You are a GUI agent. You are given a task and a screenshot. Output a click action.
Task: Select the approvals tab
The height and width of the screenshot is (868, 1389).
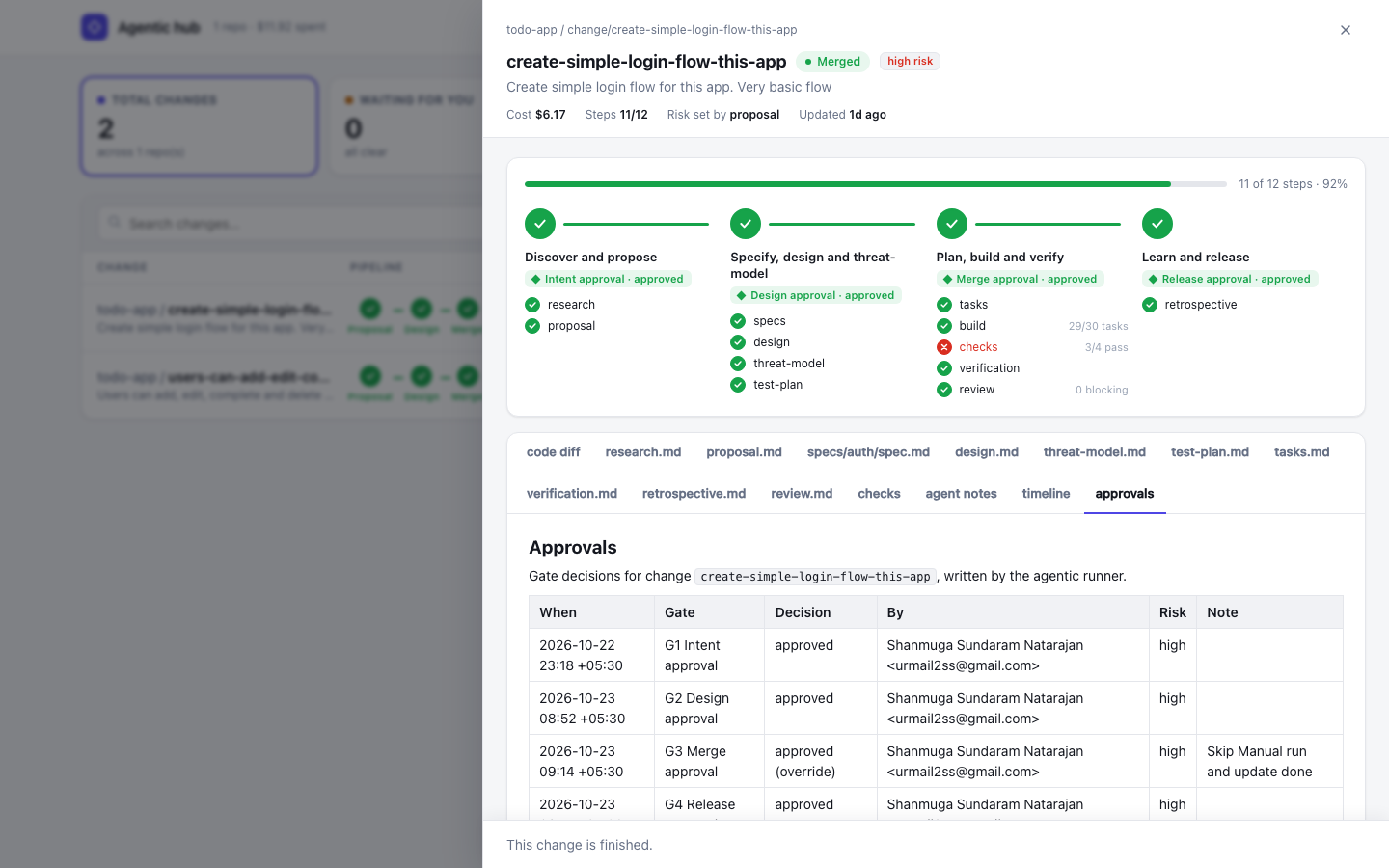[1125, 493]
